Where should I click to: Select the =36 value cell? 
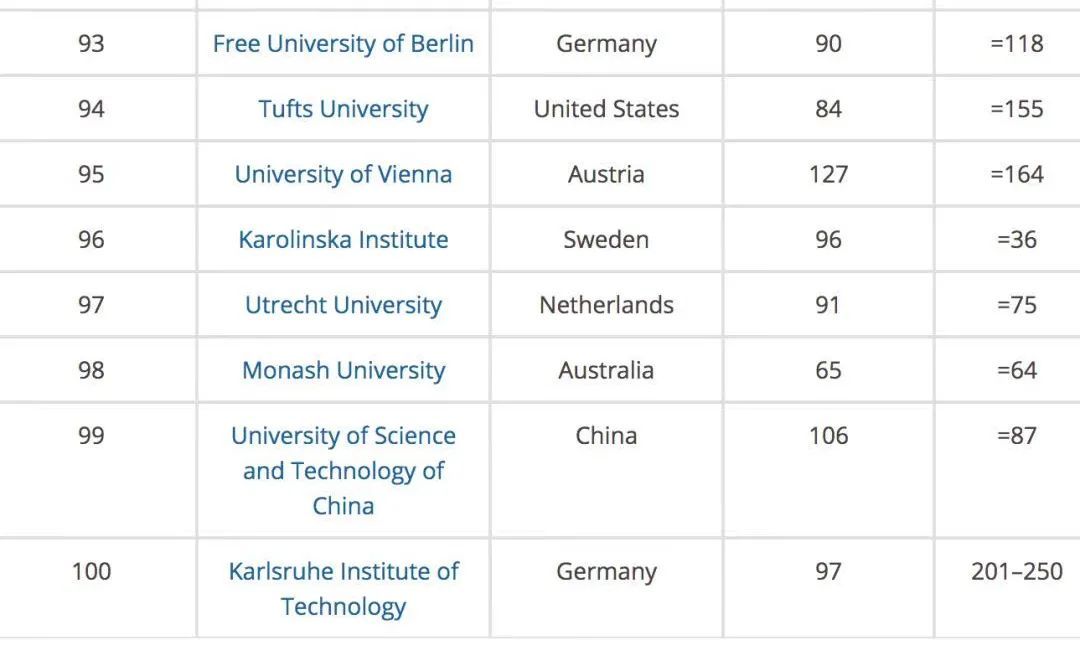tap(1016, 240)
